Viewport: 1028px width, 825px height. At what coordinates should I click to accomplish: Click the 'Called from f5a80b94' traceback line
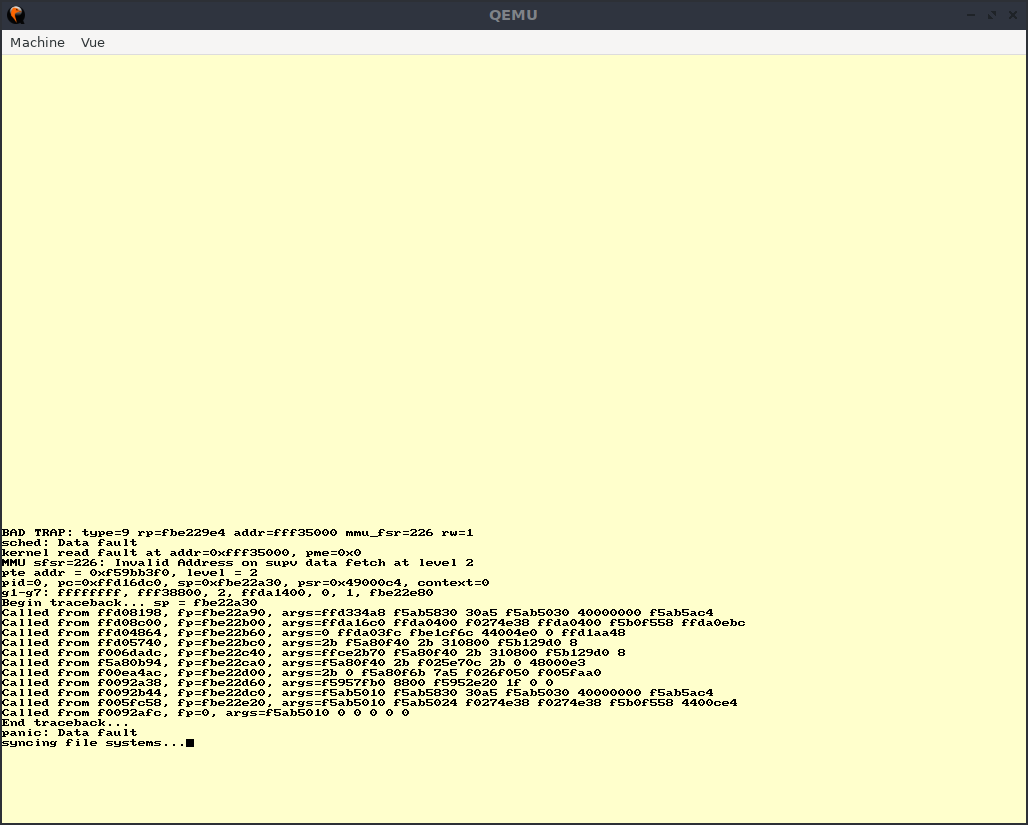[x=294, y=662]
